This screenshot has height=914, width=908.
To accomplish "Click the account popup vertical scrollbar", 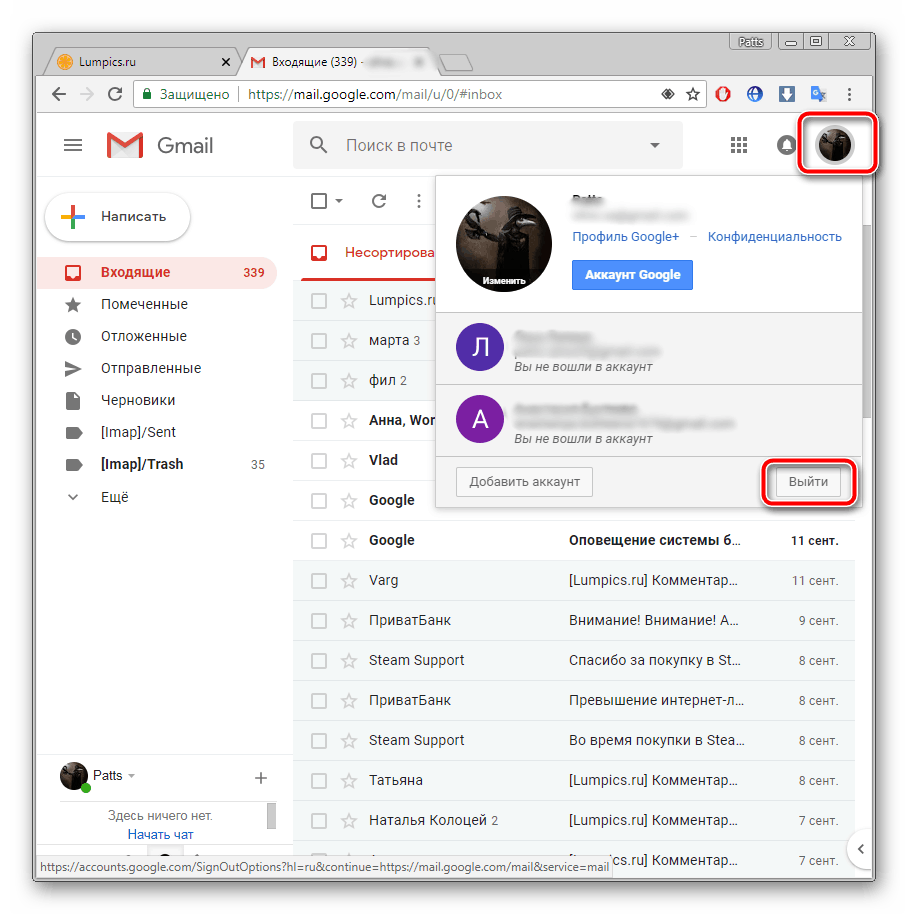I will pyautogui.click(x=866, y=321).
